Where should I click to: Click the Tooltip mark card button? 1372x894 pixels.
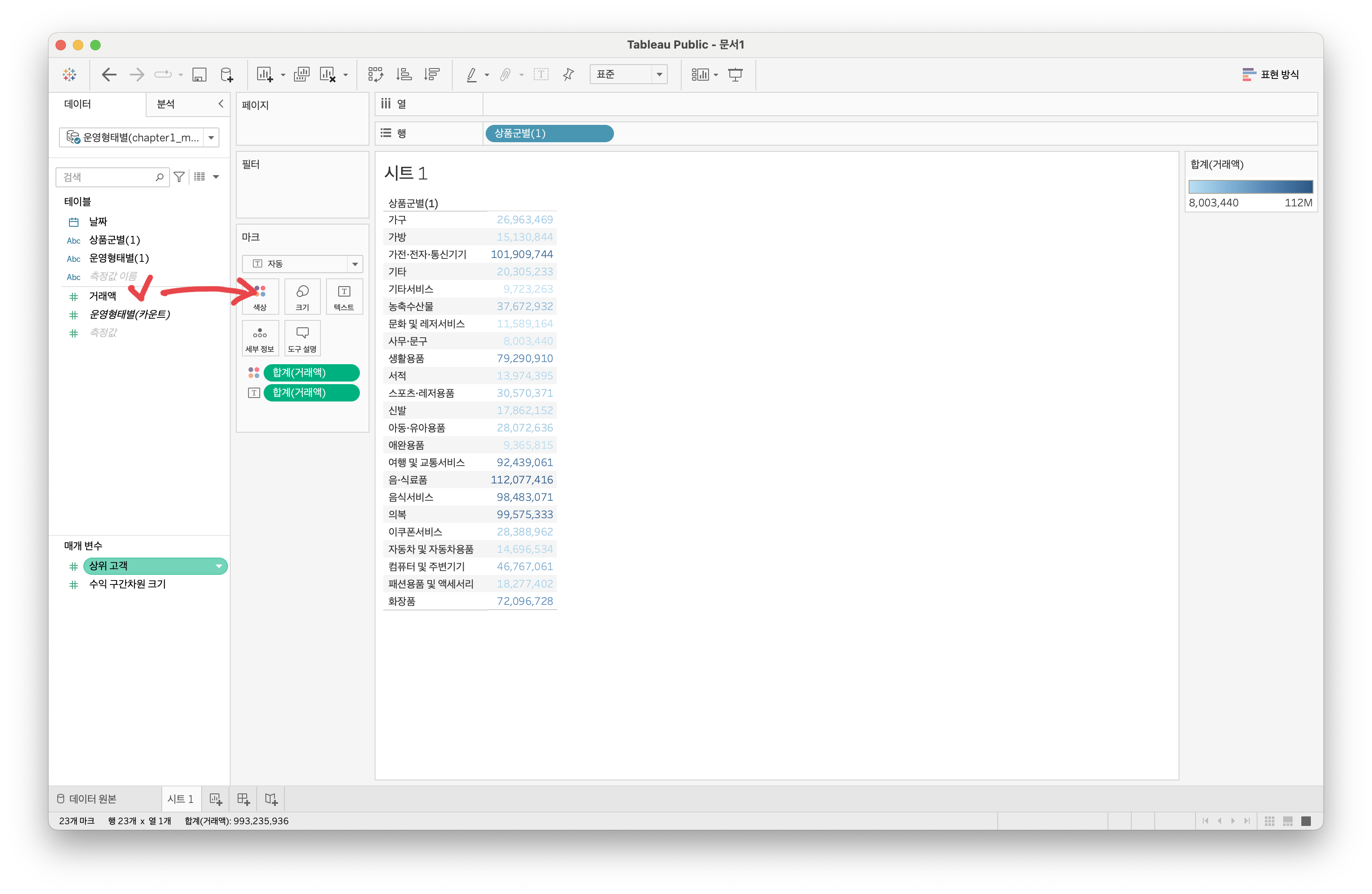pos(302,338)
